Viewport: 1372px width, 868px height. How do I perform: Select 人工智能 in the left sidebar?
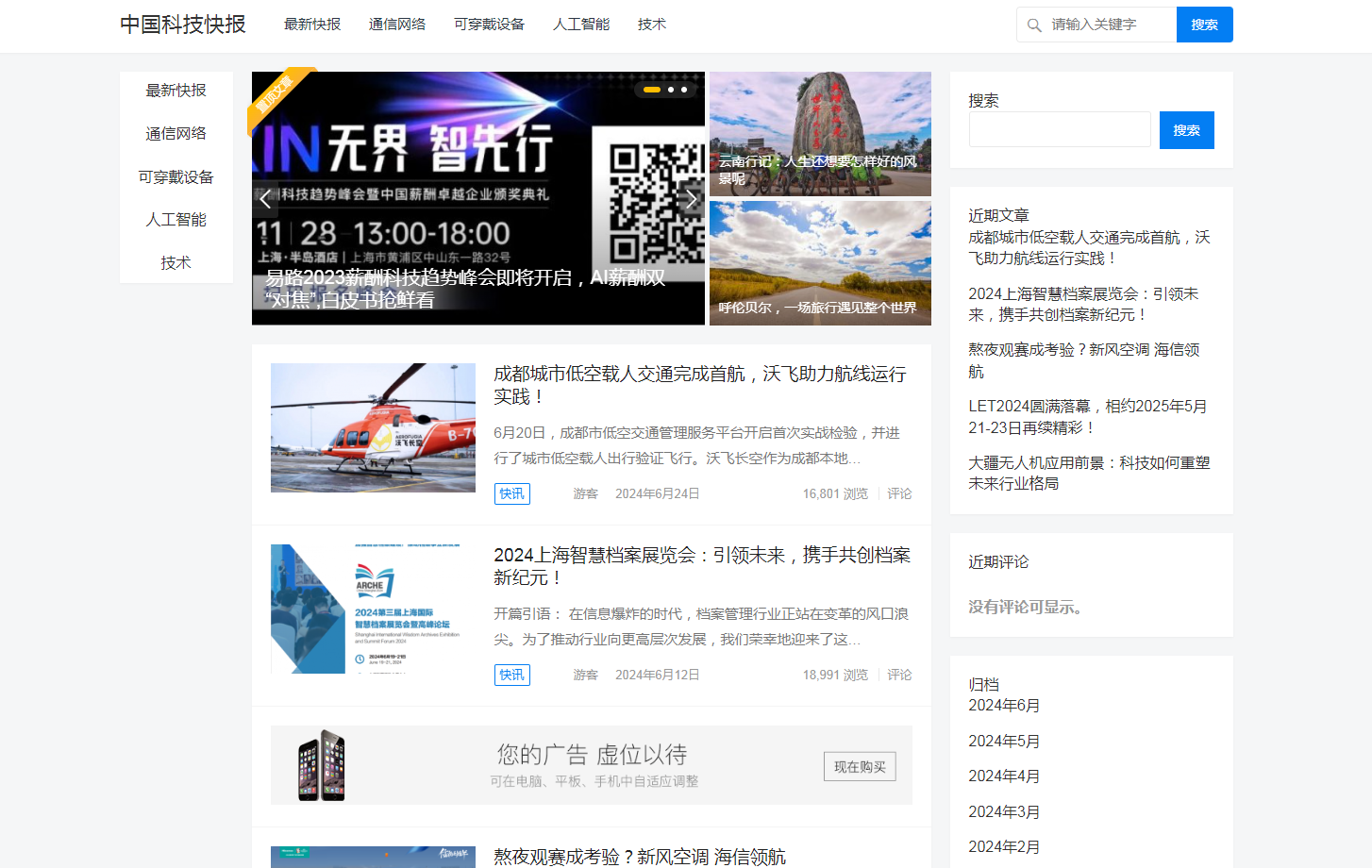click(176, 220)
